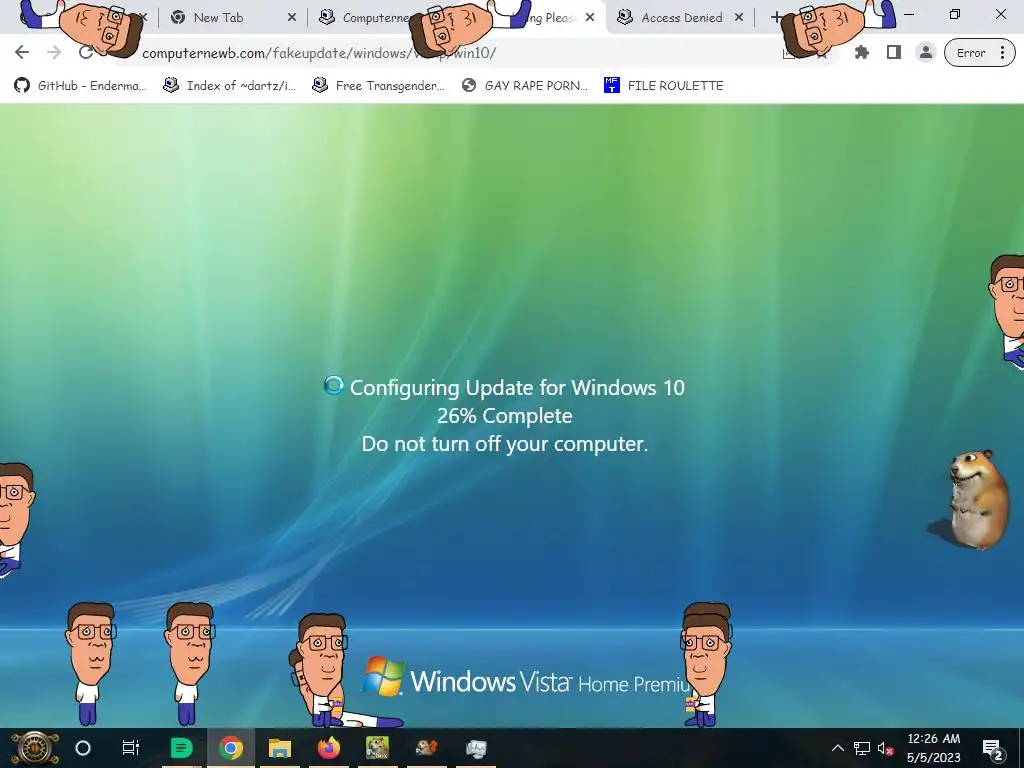Click the computernewb.com address bar
Screen dimensions: 1024x768
point(457,53)
